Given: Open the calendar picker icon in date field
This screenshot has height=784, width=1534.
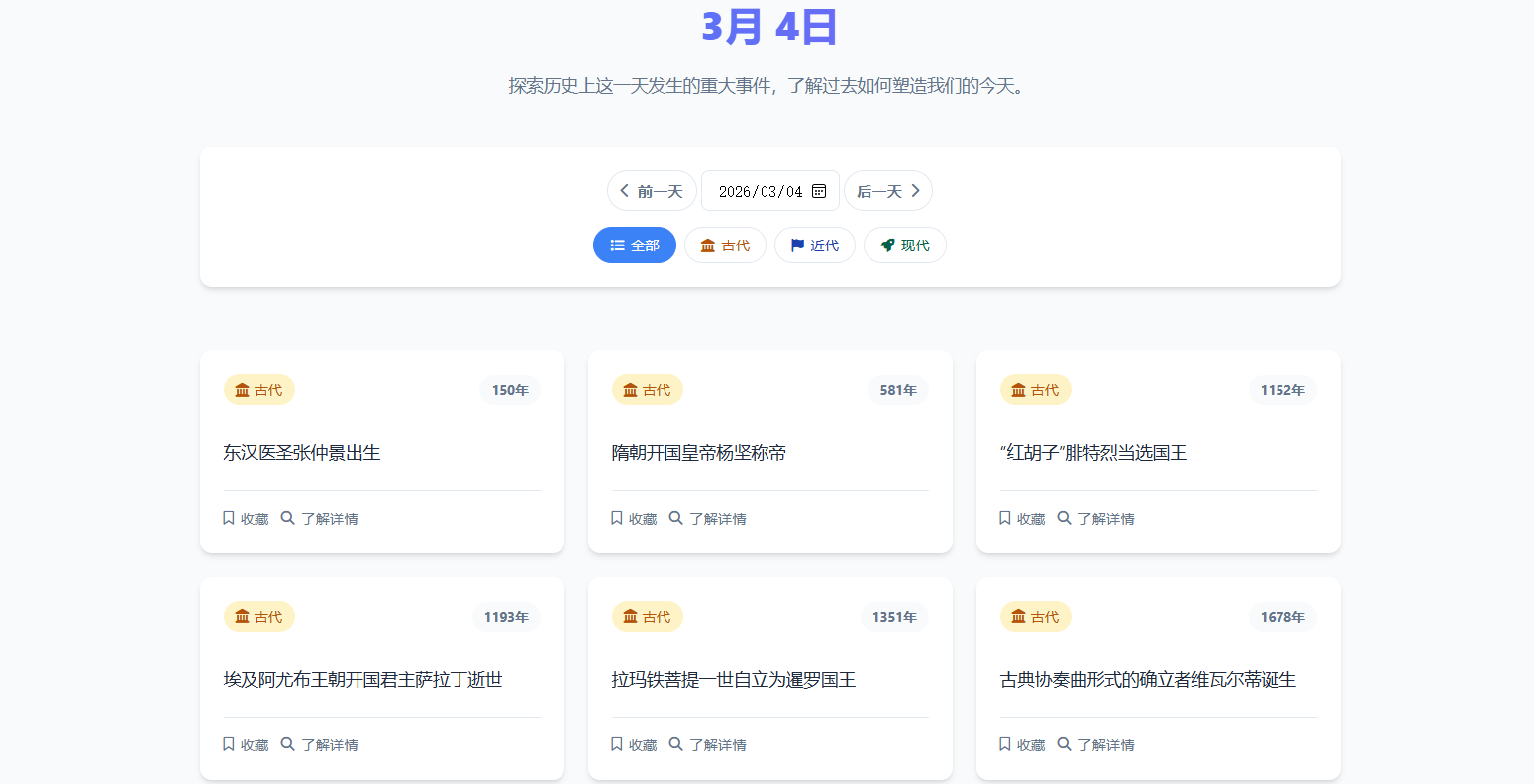Looking at the screenshot, I should pos(819,191).
